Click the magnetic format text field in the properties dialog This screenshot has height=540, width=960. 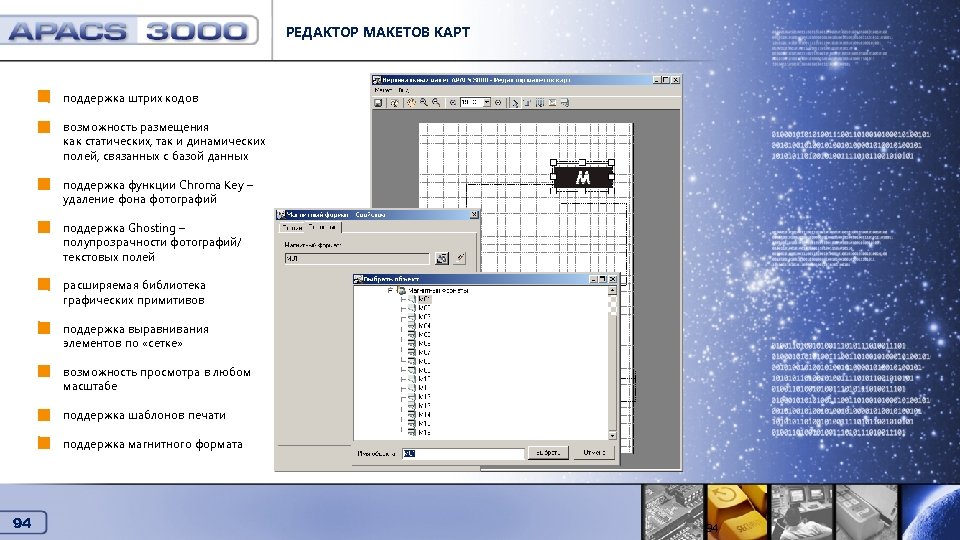point(357,258)
